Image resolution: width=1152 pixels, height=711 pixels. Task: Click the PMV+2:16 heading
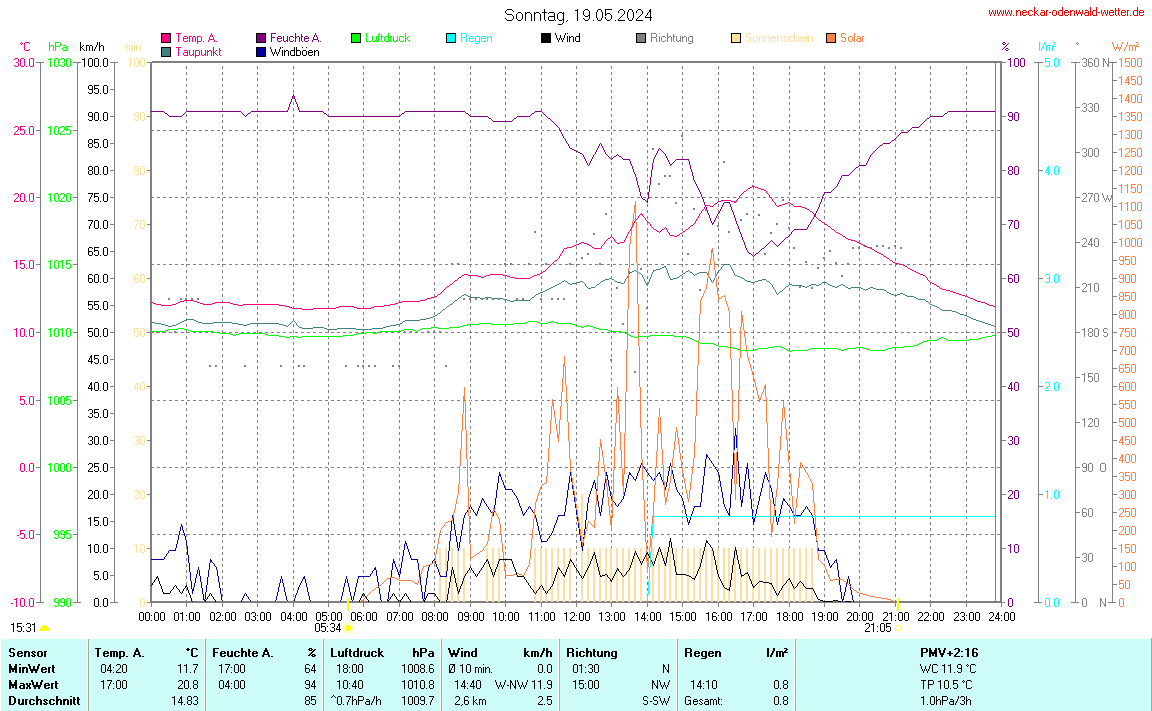coord(949,653)
